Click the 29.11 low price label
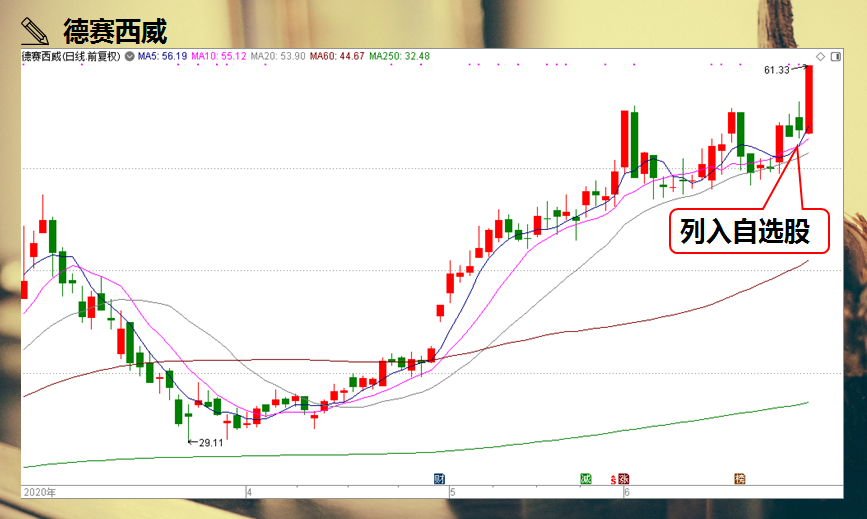867x519 pixels. pos(211,443)
